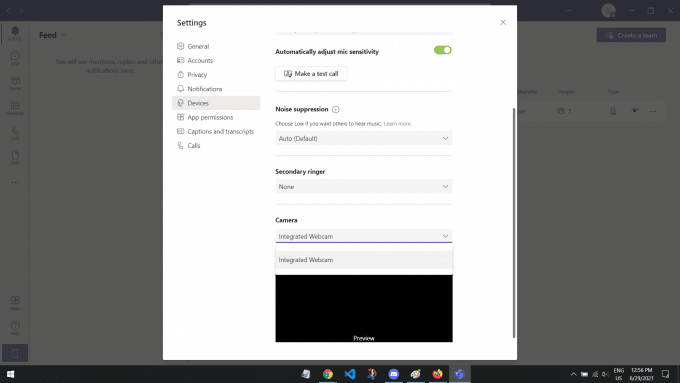Expand the Secondary ringer dropdown
The image size is (680, 383).
[363, 187]
